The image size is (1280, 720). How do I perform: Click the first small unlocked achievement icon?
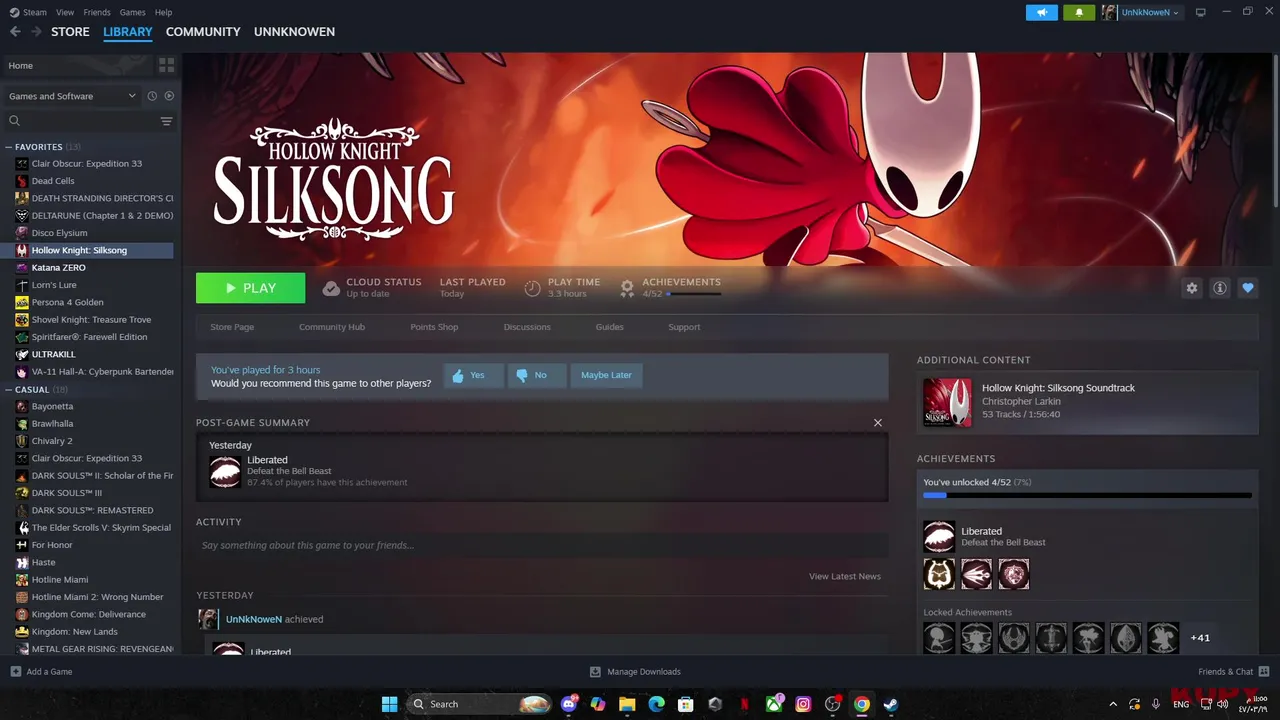coord(939,574)
